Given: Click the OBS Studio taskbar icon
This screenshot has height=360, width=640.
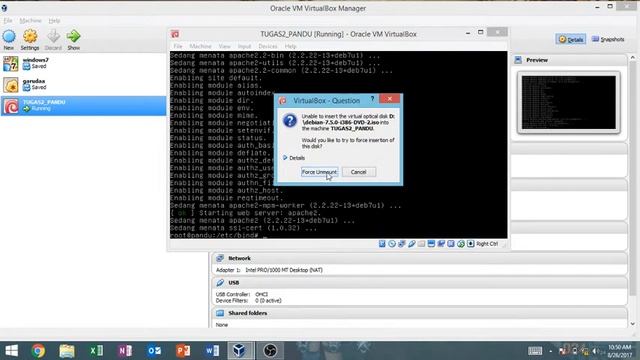Looking at the screenshot, I should point(270,351).
